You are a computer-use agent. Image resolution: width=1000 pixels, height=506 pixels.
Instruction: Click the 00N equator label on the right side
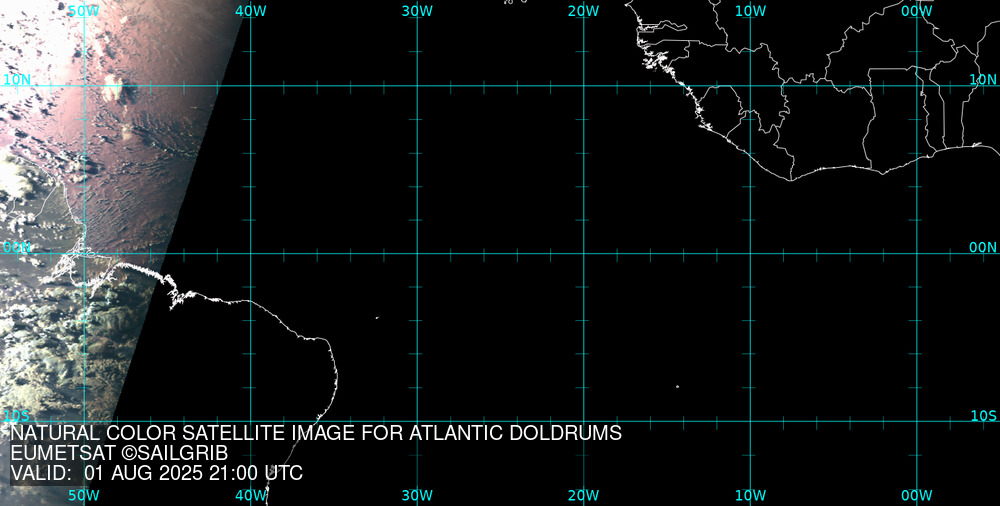click(x=983, y=248)
